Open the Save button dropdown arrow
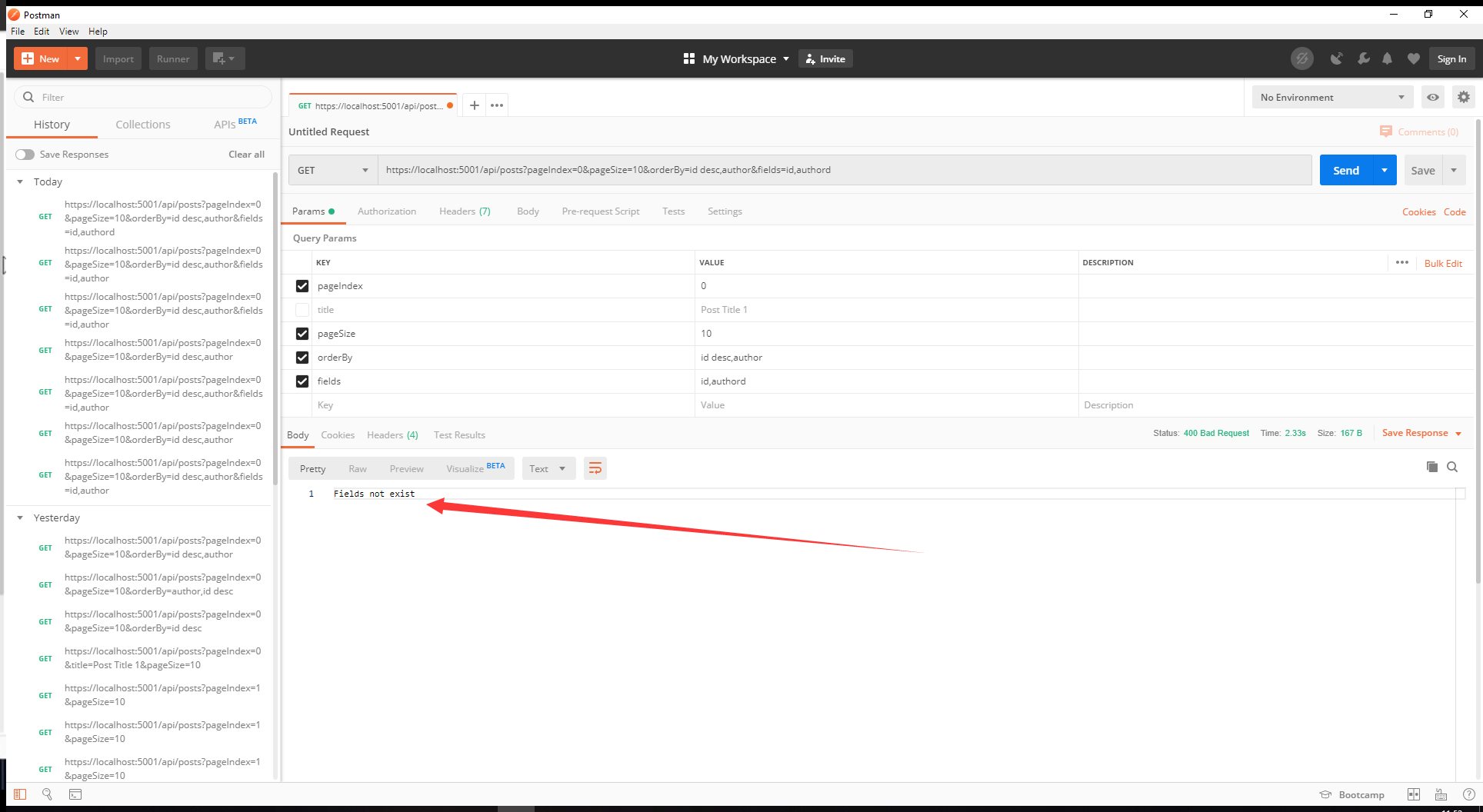 click(x=1454, y=170)
